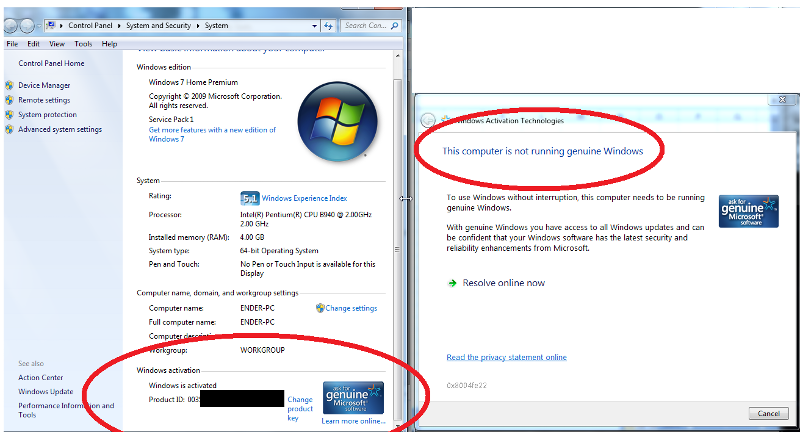Open Device Manager from sidebar
The height and width of the screenshot is (432, 800).
(44, 85)
